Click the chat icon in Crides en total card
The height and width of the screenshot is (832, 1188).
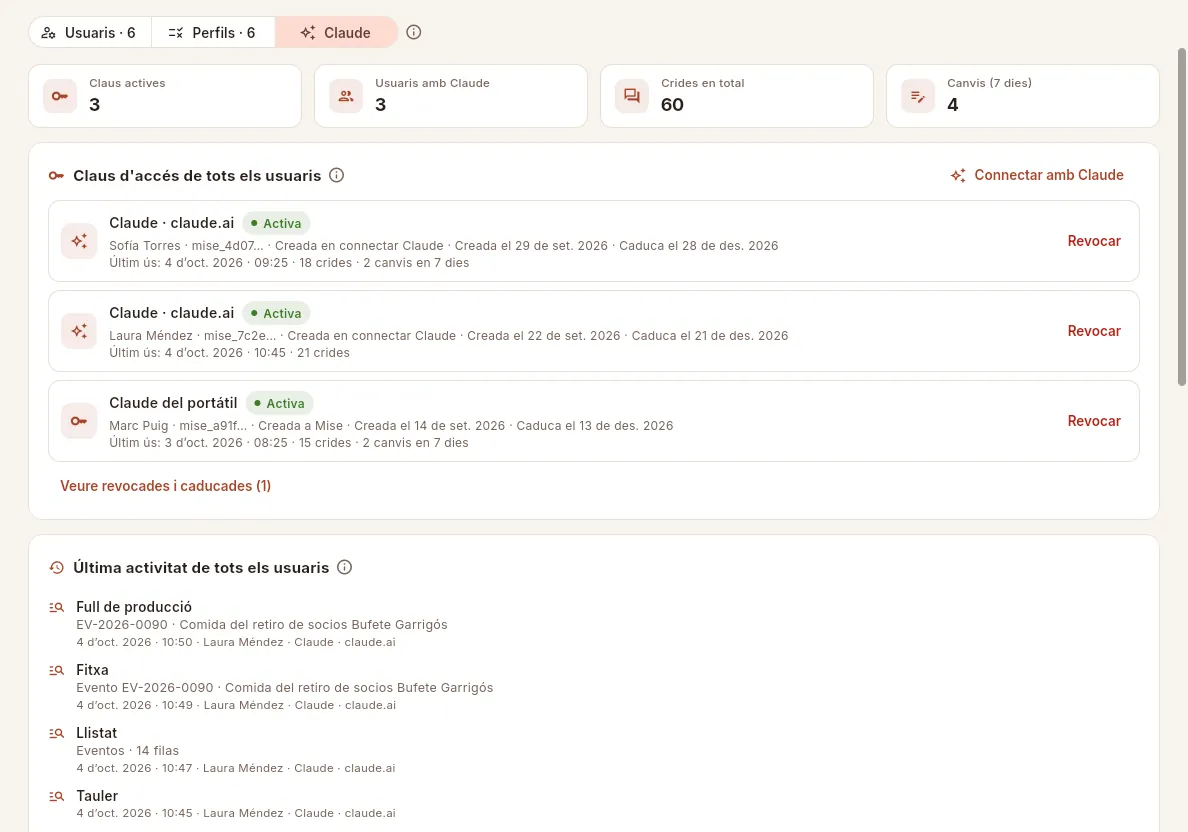point(632,96)
